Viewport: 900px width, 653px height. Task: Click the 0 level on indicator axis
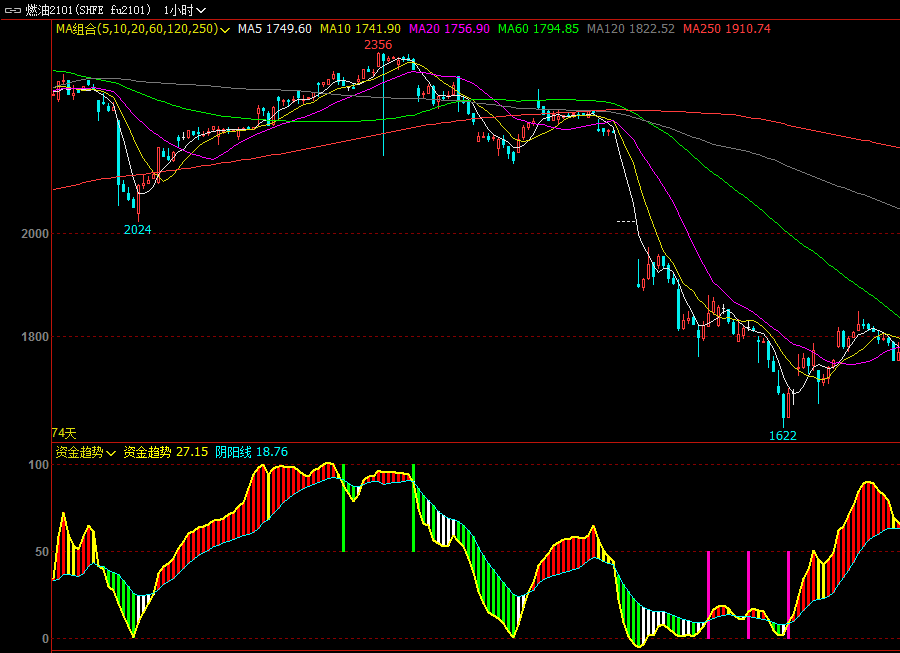pos(45,639)
